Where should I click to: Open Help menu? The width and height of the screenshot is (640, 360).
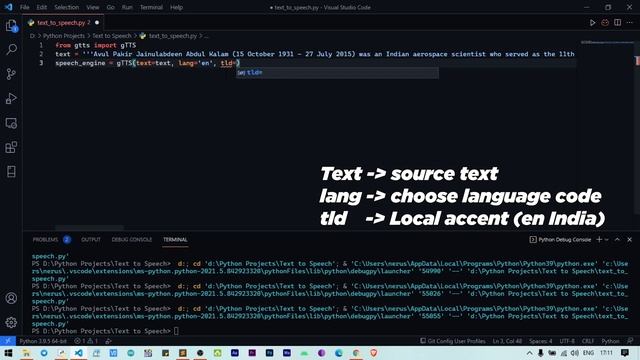point(176,7)
